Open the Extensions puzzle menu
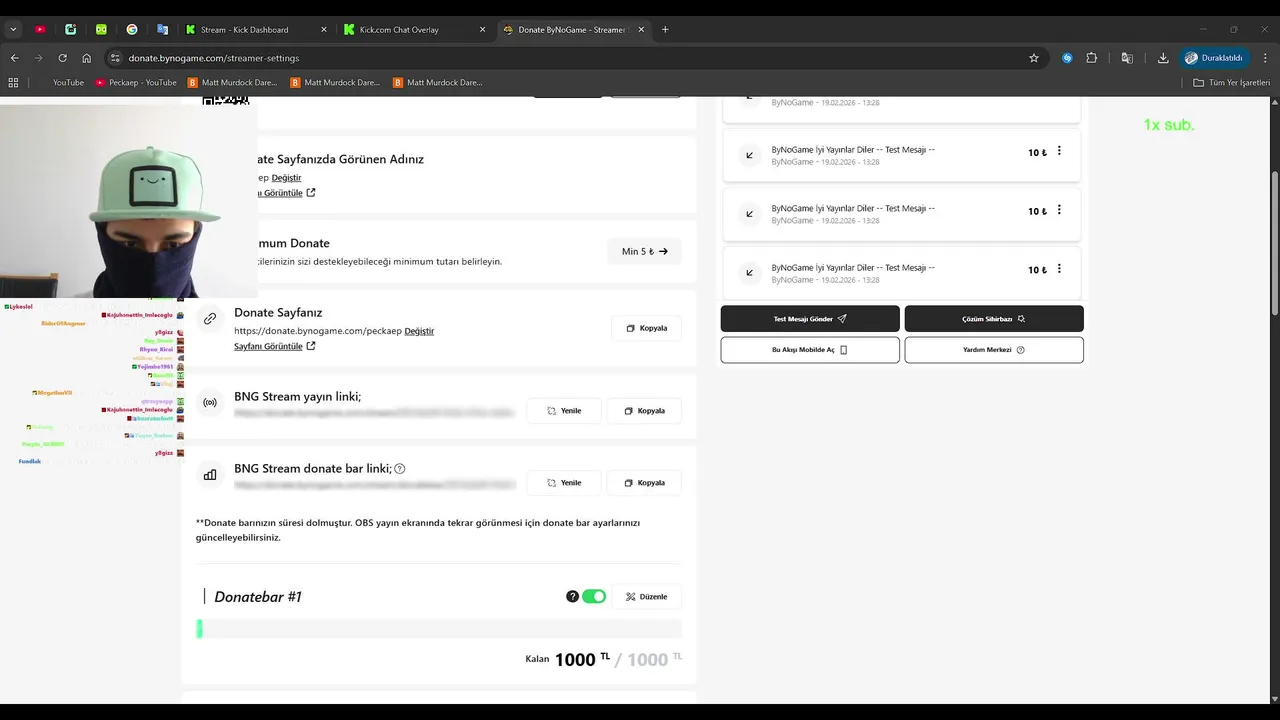Image resolution: width=1280 pixels, height=720 pixels. [1091, 58]
